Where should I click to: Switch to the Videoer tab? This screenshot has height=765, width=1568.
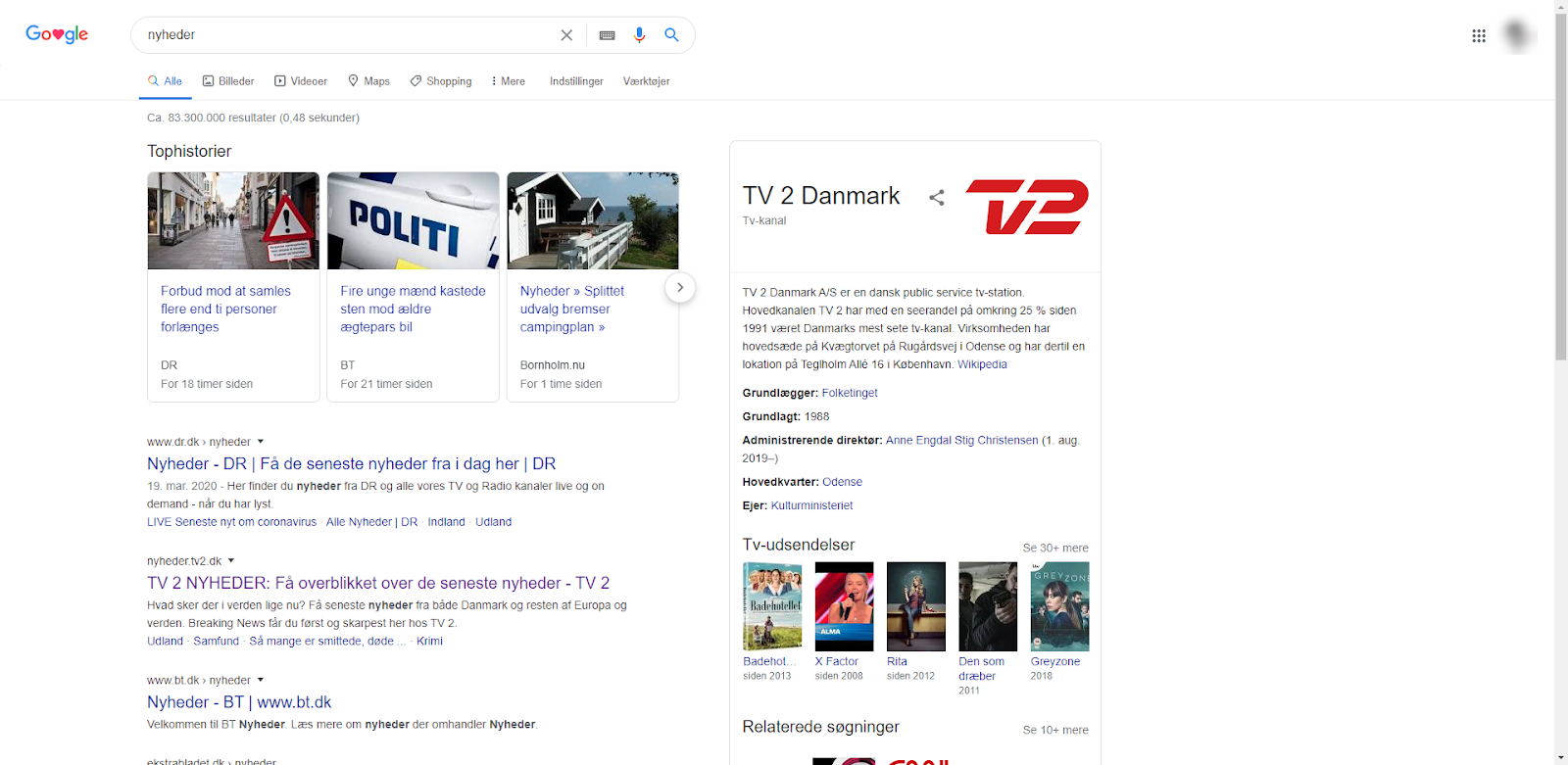[x=301, y=81]
